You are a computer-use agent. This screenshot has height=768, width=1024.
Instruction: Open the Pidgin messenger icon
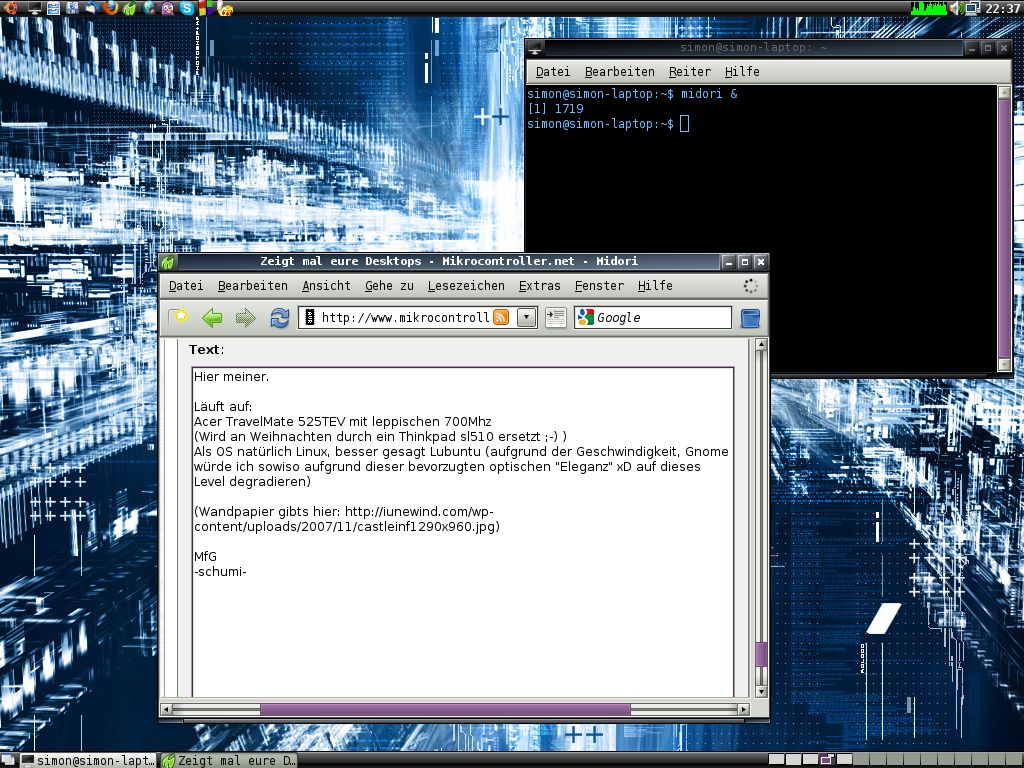pyautogui.click(x=168, y=8)
